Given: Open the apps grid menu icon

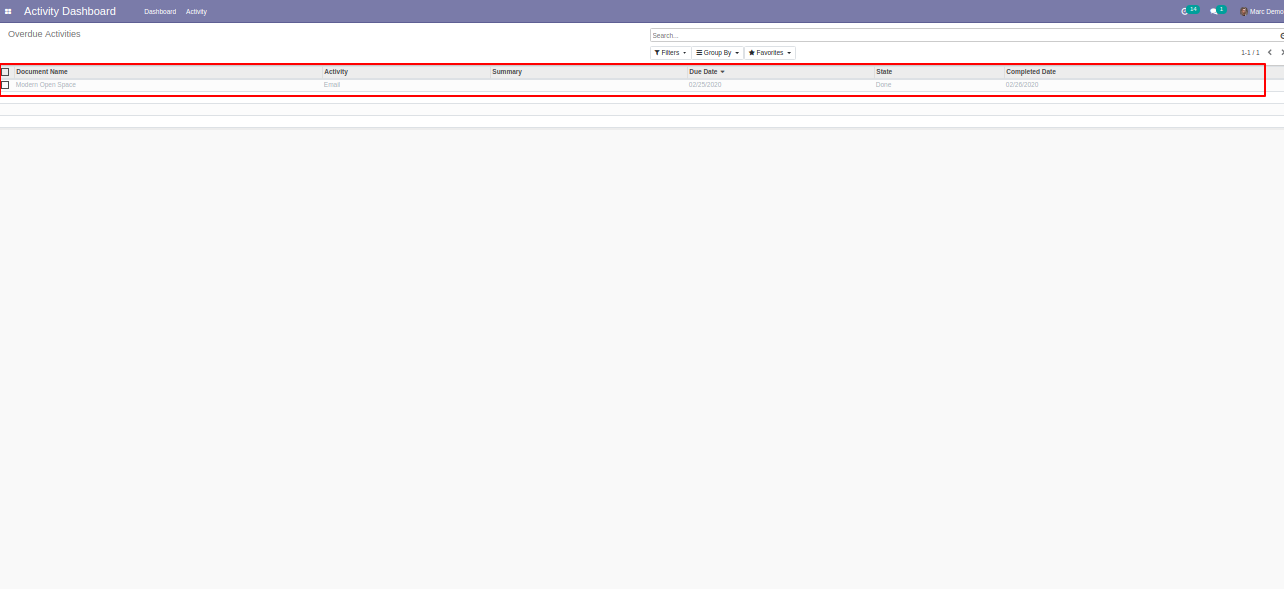Looking at the screenshot, I should (8, 11).
